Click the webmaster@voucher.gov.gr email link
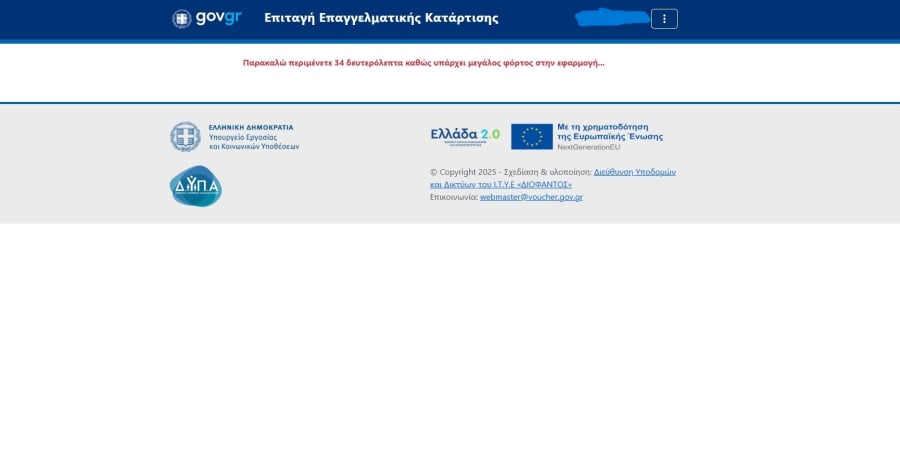900x475 pixels. coord(531,197)
